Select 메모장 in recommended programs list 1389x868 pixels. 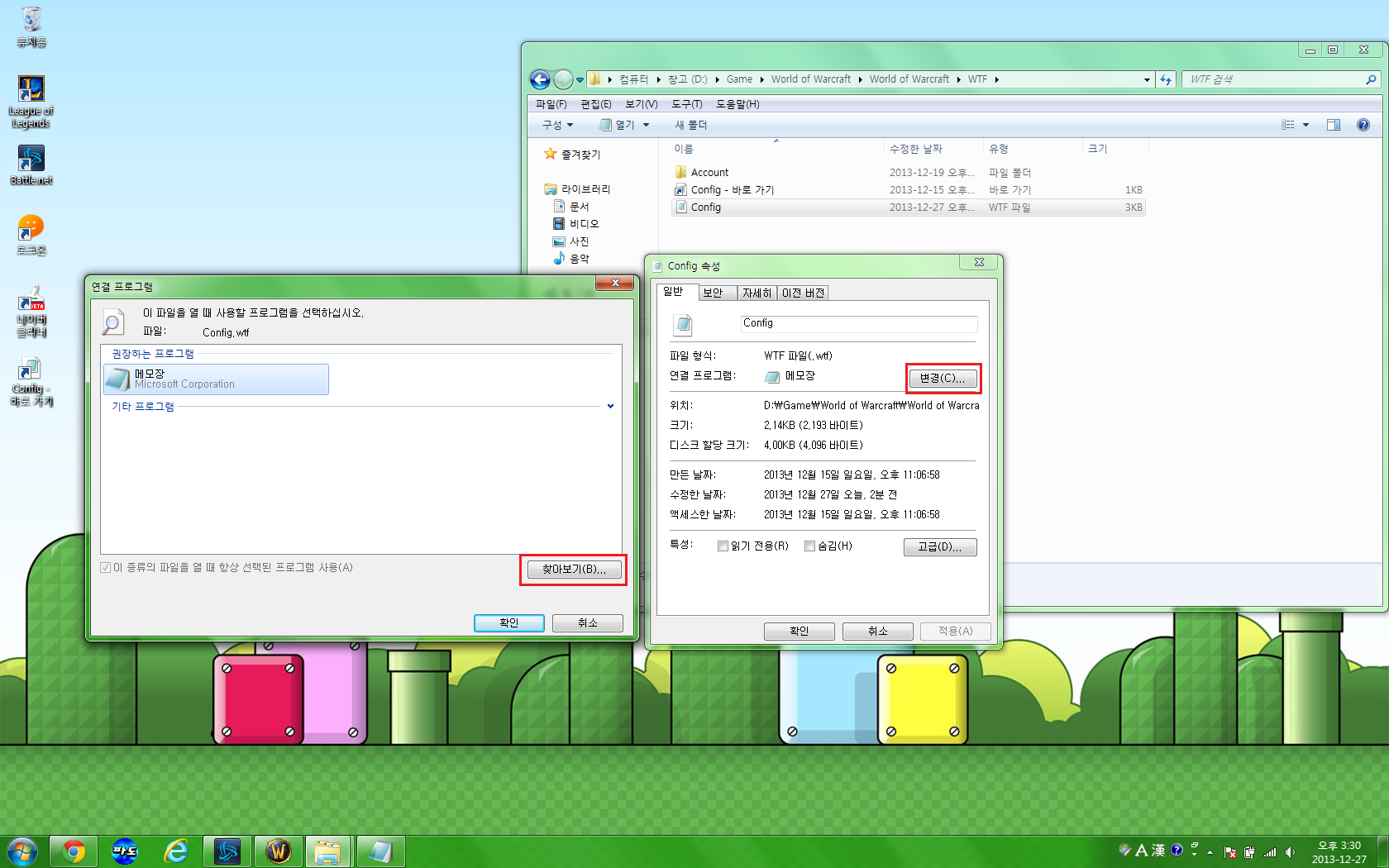216,379
